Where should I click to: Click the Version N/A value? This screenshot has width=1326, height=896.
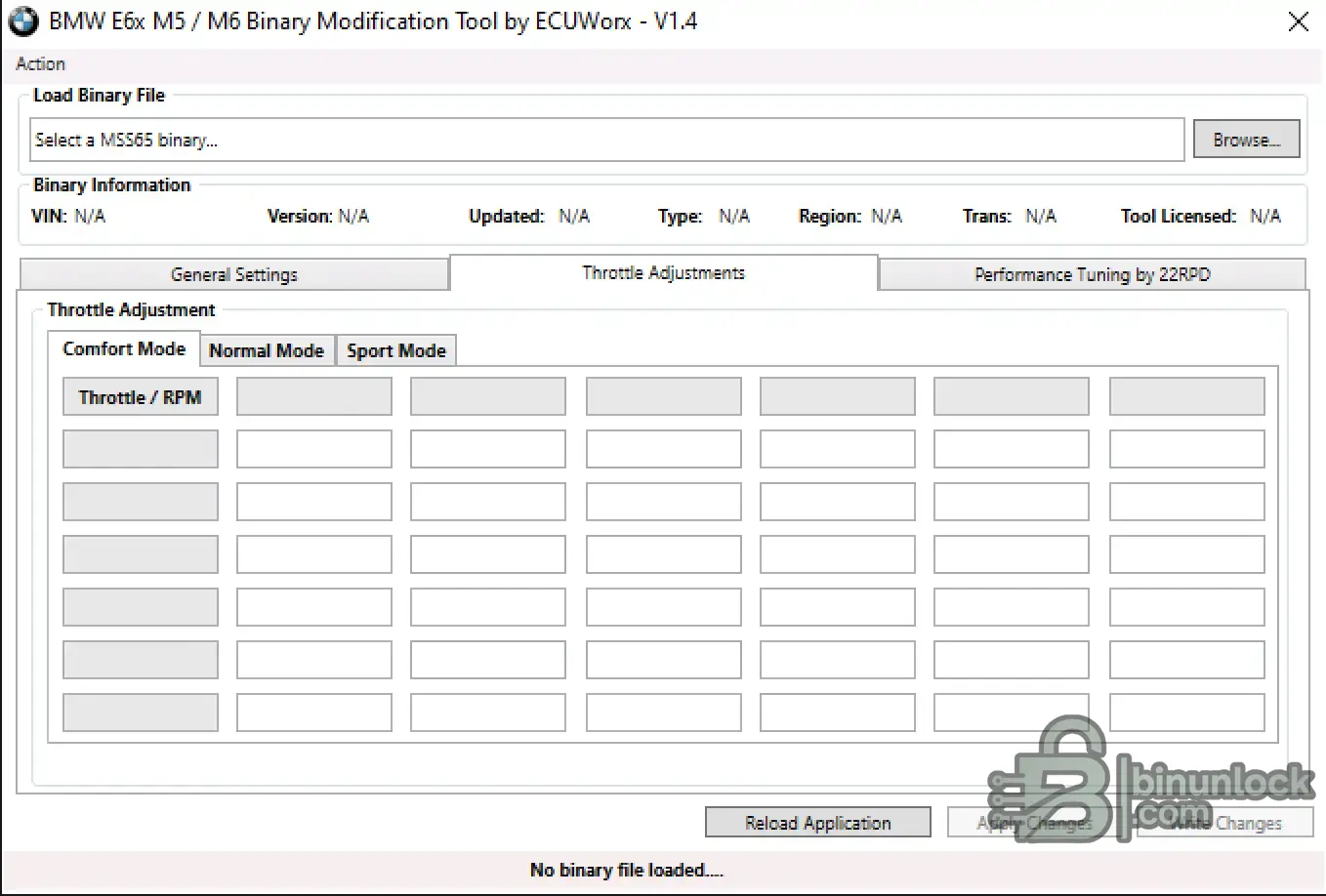(x=353, y=216)
